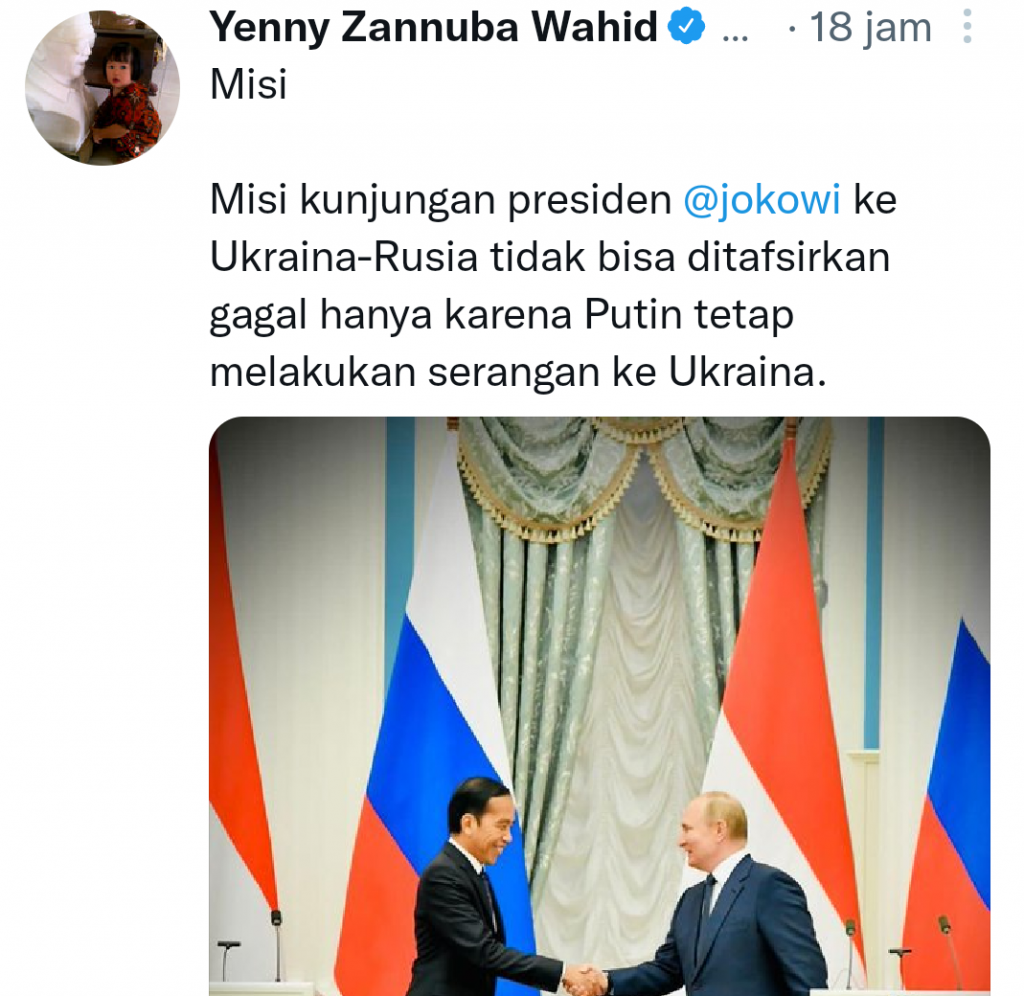This screenshot has width=1024, height=996.
Task: Click the word "ditafsirkan" in the tweet
Action: (x=787, y=258)
